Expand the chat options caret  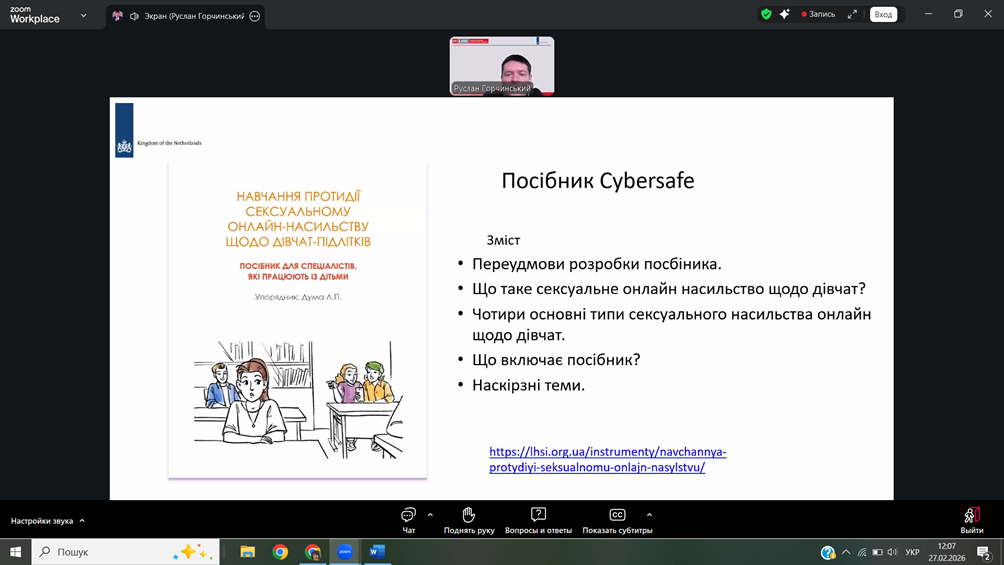430,515
